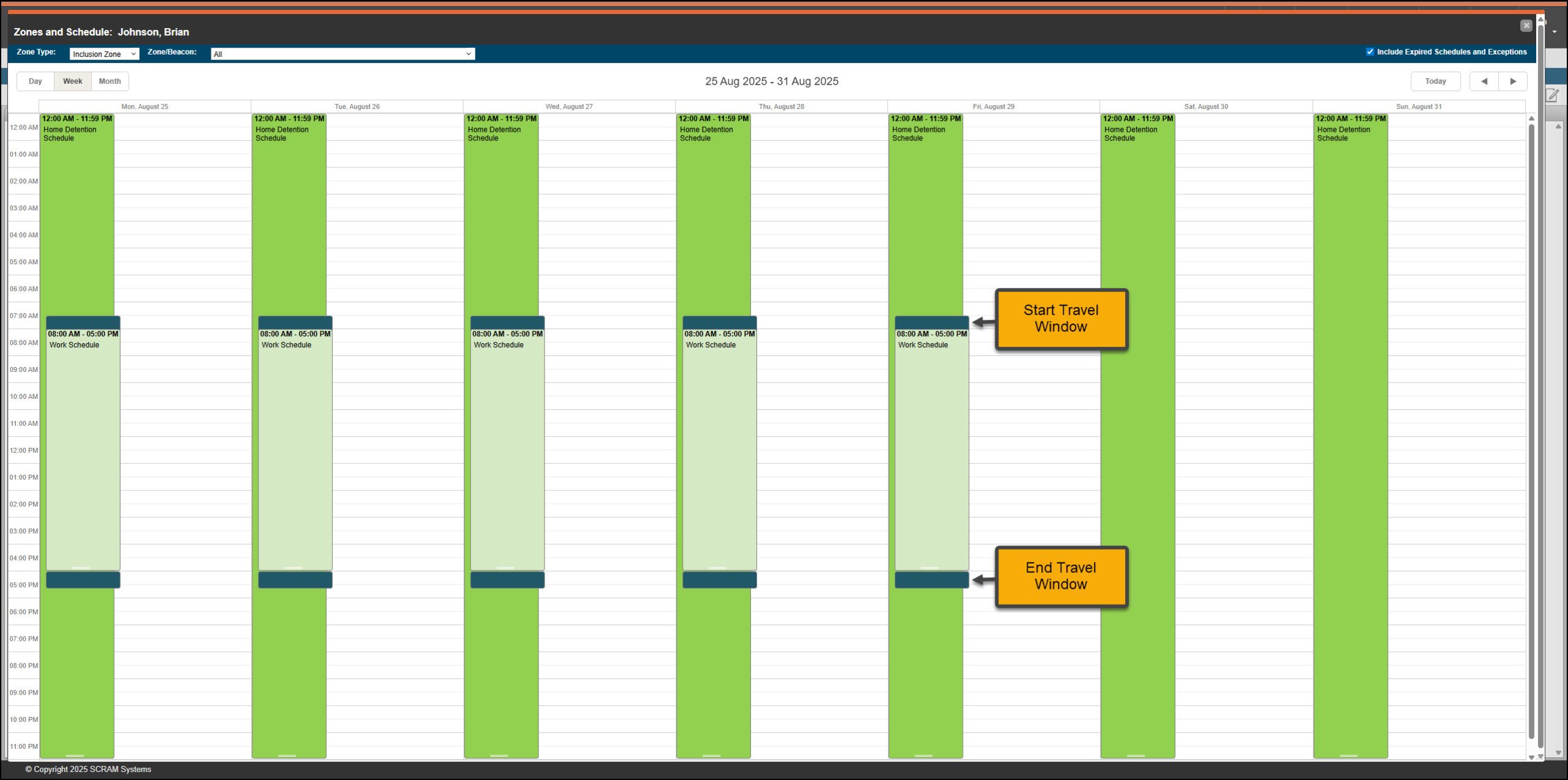The image size is (1568, 780).
Task: Select Friday's end travel window block
Action: pos(931,580)
